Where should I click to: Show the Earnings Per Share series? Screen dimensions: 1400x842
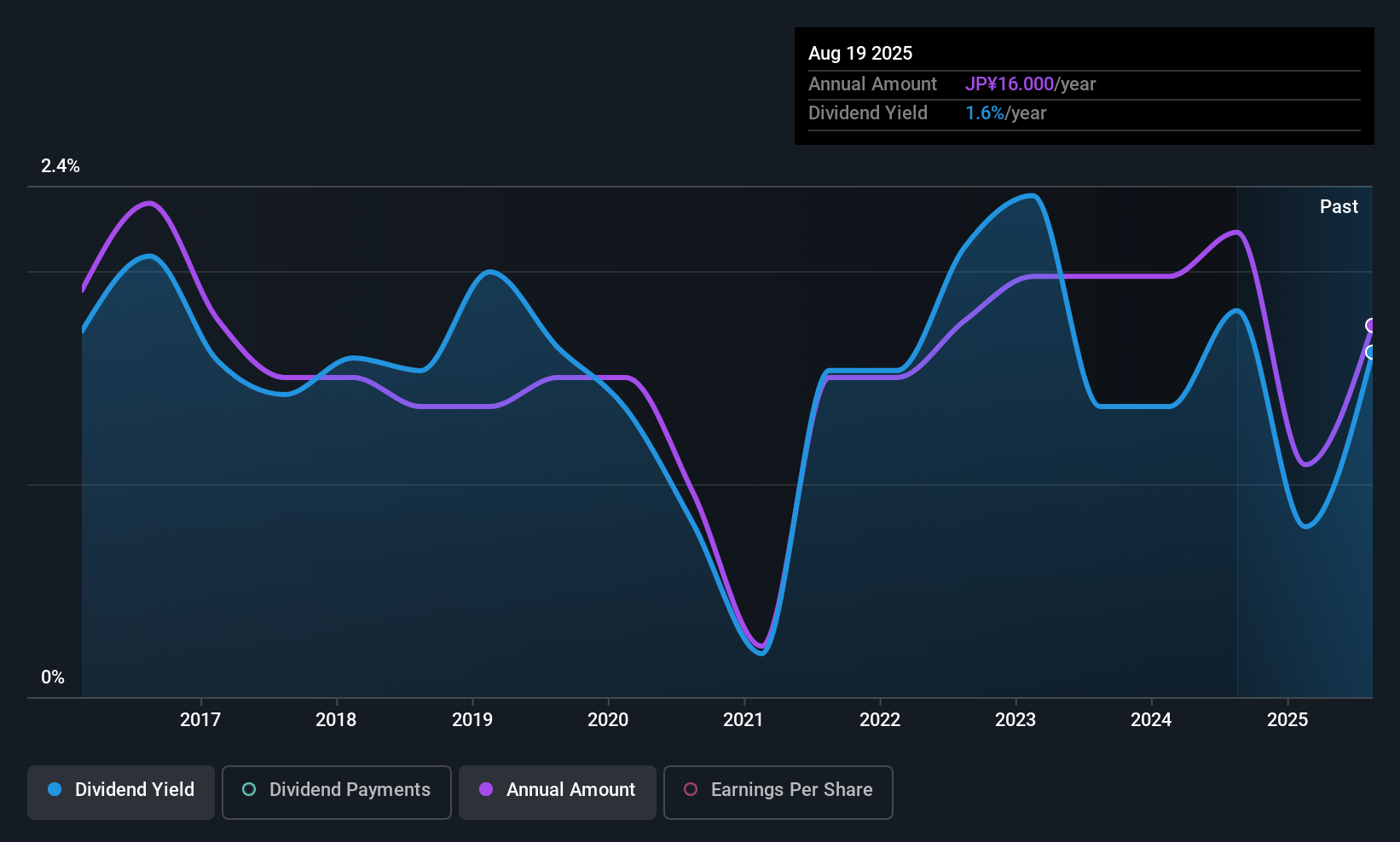tap(778, 792)
